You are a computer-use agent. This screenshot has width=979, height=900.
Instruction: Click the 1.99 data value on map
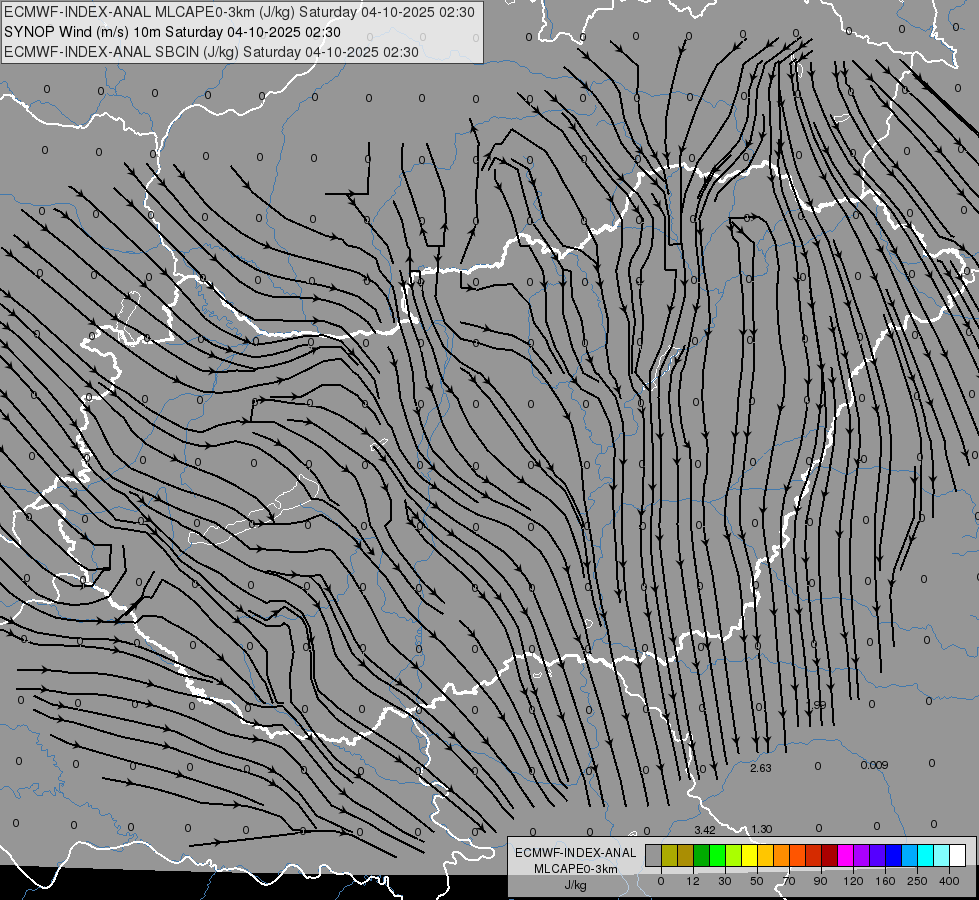(816, 705)
